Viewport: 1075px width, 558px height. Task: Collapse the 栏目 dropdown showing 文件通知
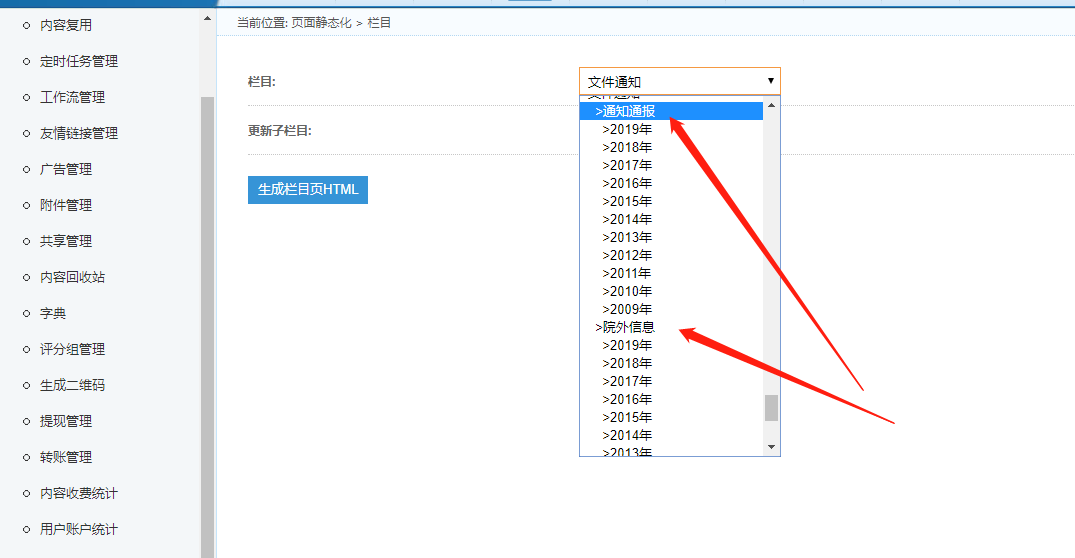point(679,82)
